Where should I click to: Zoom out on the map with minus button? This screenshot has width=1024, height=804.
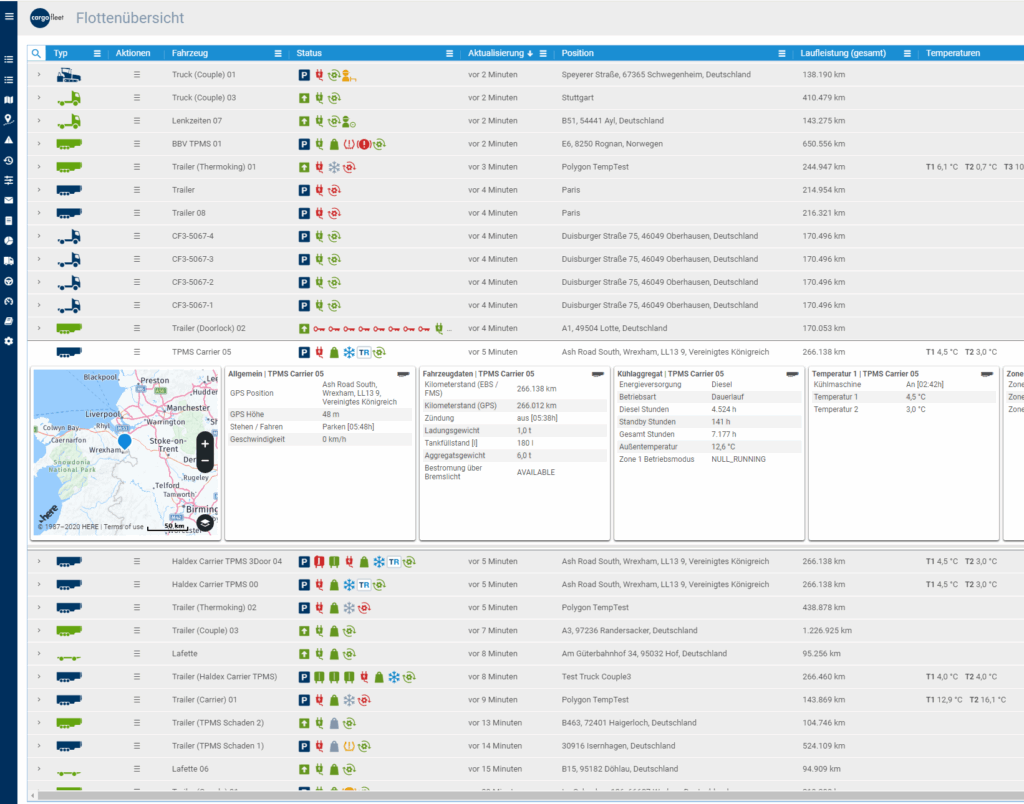pyautogui.click(x=205, y=461)
